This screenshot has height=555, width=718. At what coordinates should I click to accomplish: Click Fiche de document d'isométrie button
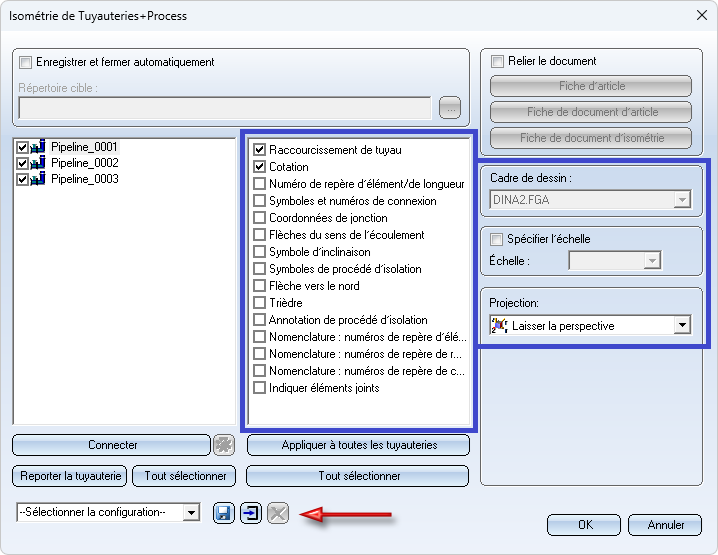tap(591, 138)
